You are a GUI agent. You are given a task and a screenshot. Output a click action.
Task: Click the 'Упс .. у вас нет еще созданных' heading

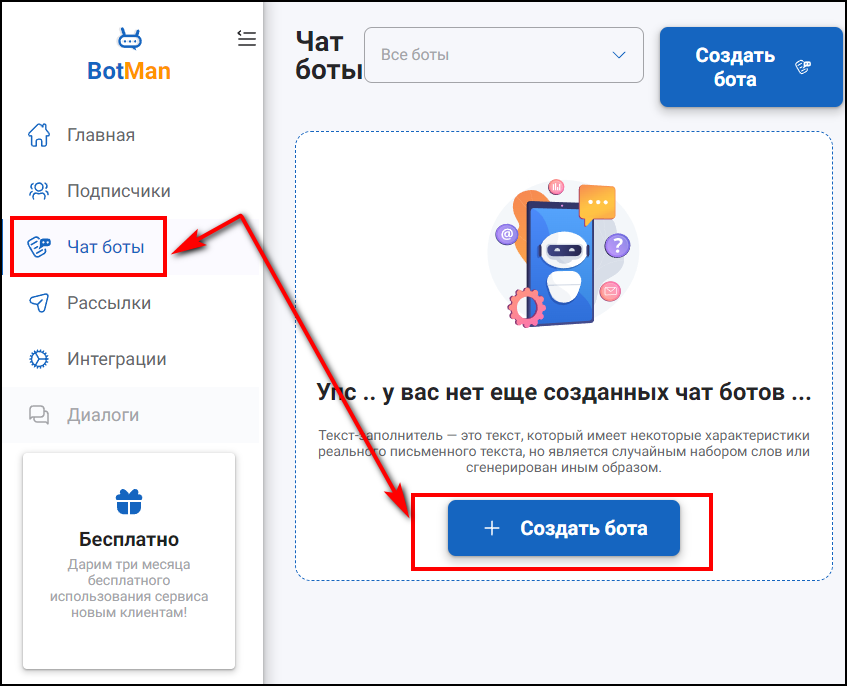point(563,393)
